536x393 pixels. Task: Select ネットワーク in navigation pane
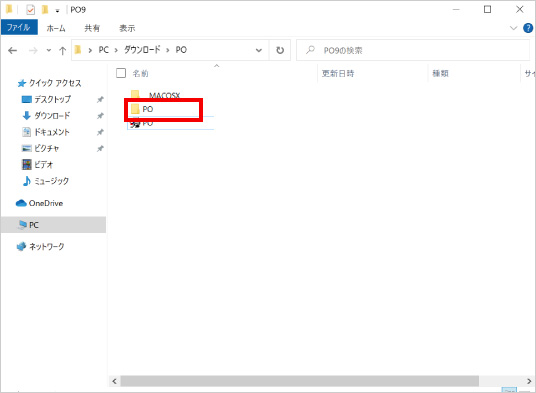click(40, 246)
